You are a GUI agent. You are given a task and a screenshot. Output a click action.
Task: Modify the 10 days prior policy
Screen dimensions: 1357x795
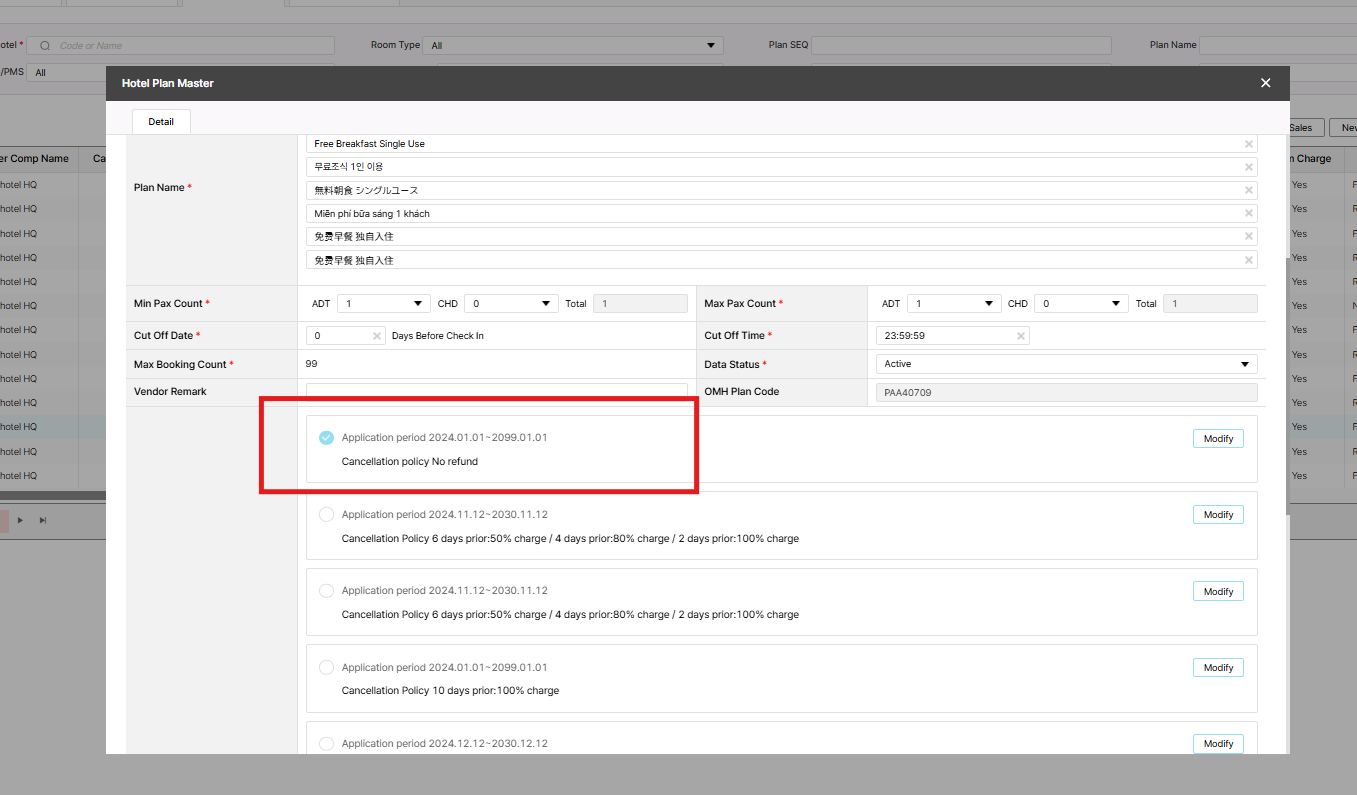point(1218,668)
